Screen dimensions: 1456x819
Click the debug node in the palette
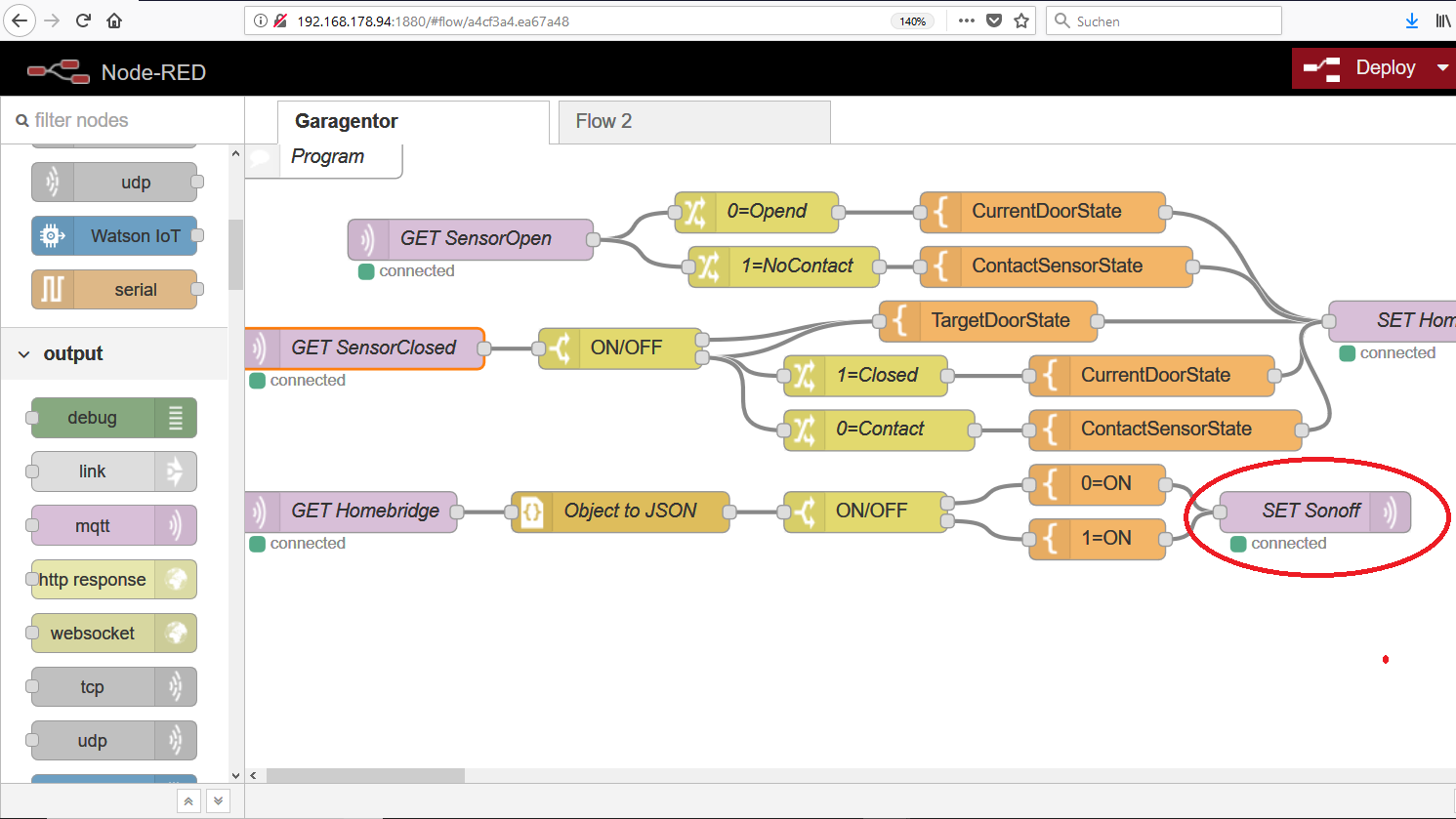point(113,418)
